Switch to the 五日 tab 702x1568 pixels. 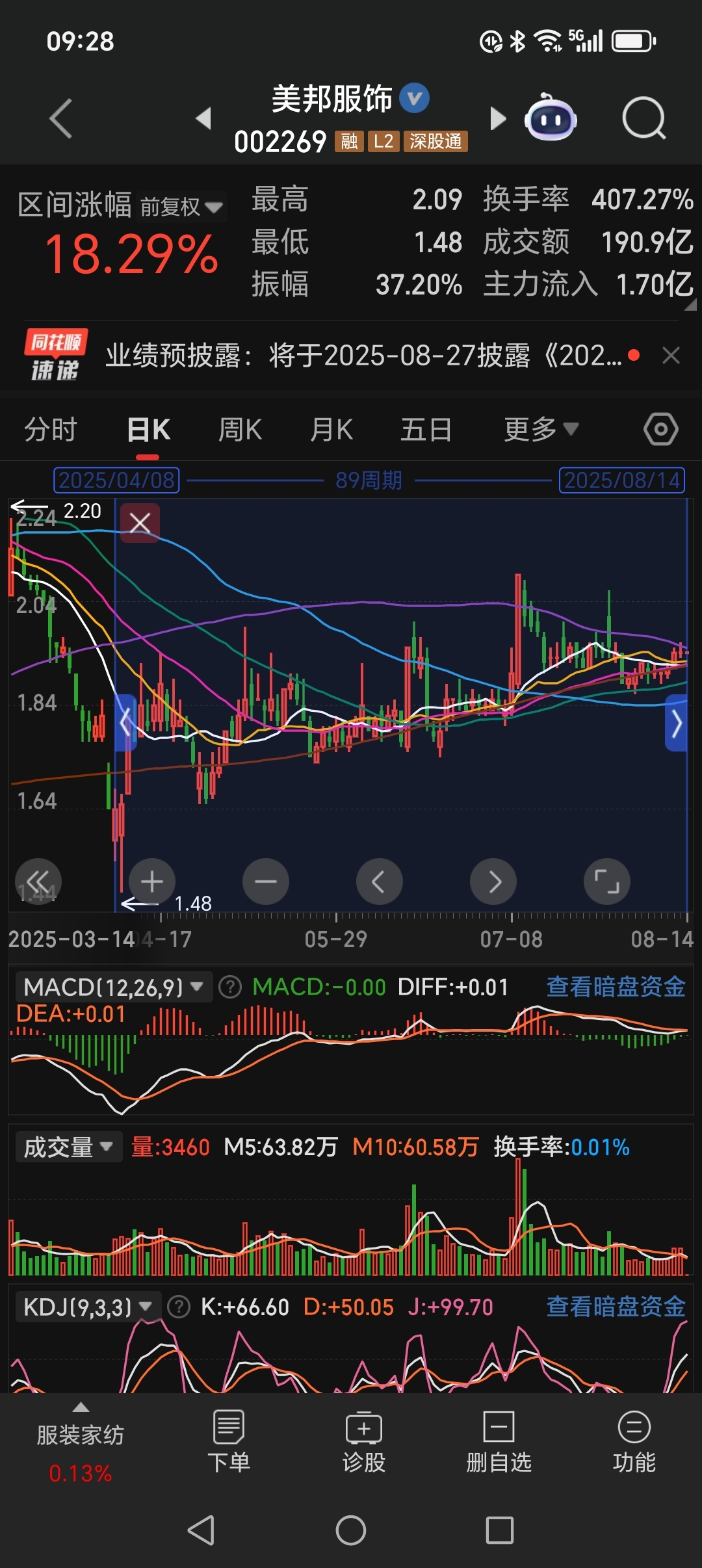(x=426, y=430)
